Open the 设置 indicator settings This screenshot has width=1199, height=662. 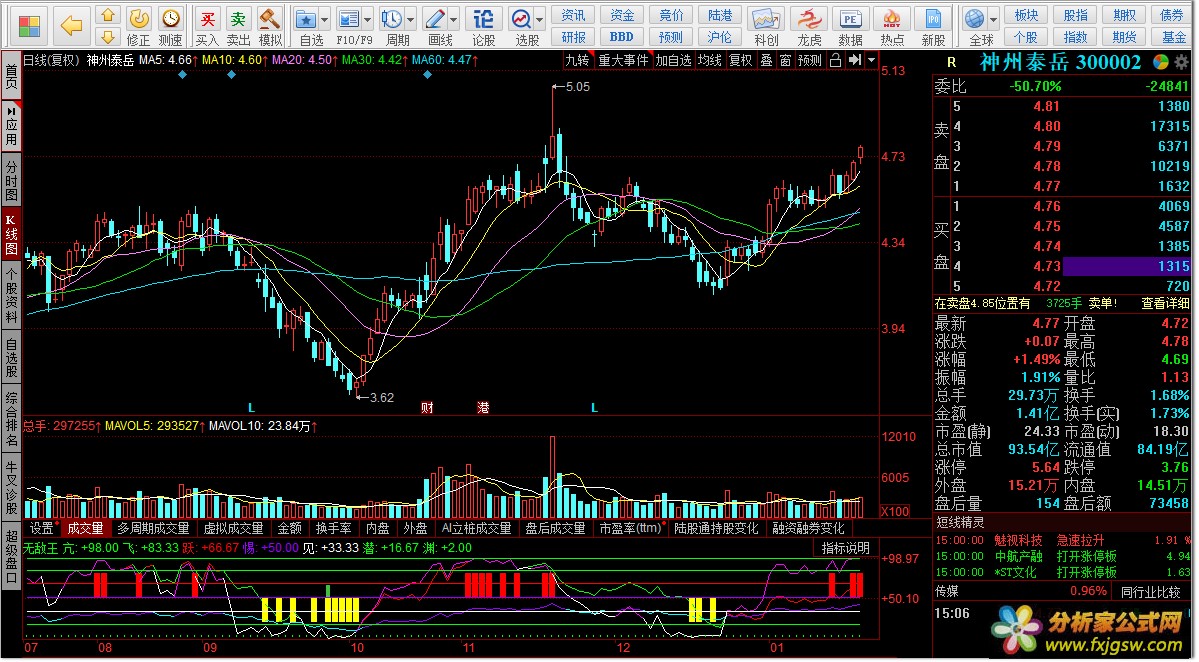point(41,528)
